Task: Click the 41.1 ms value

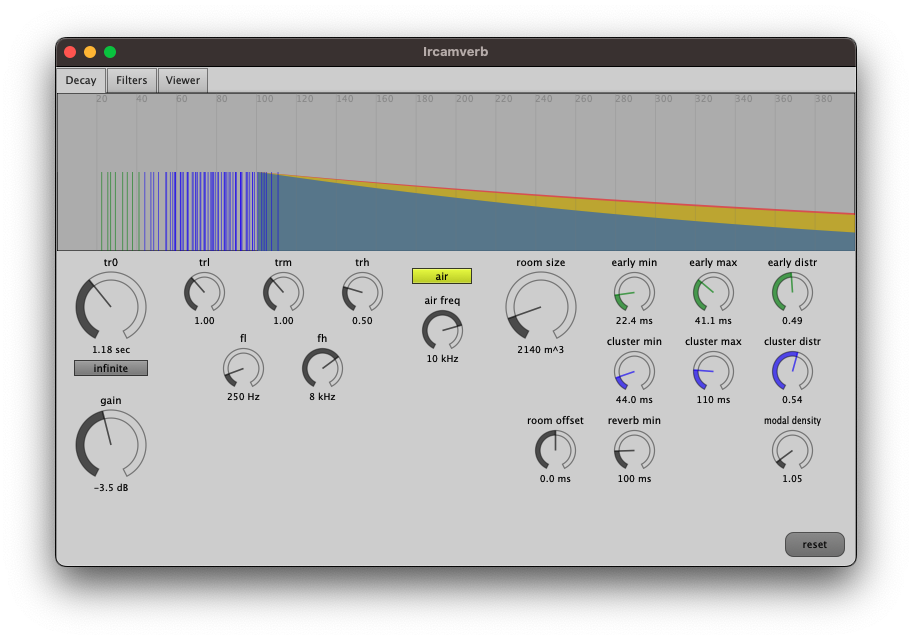Action: point(713,321)
